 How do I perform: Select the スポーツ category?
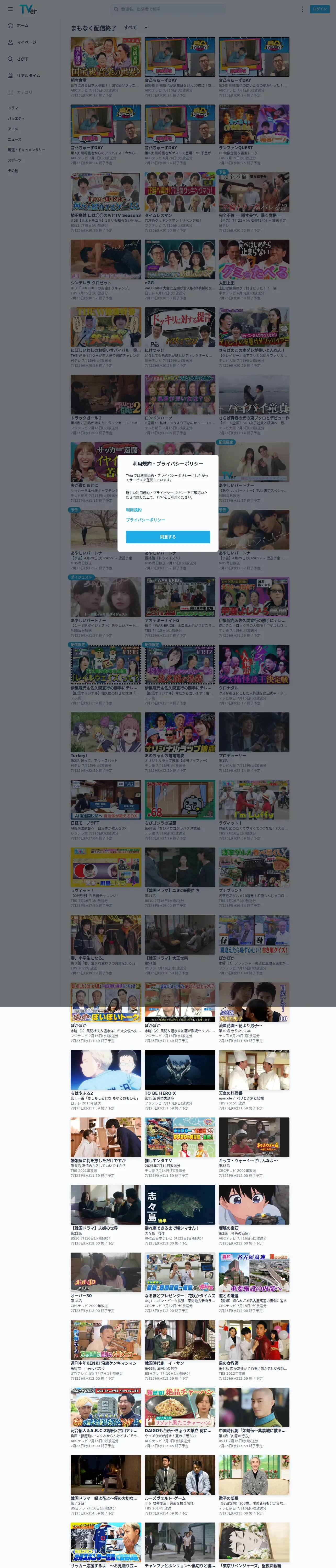[x=15, y=160]
